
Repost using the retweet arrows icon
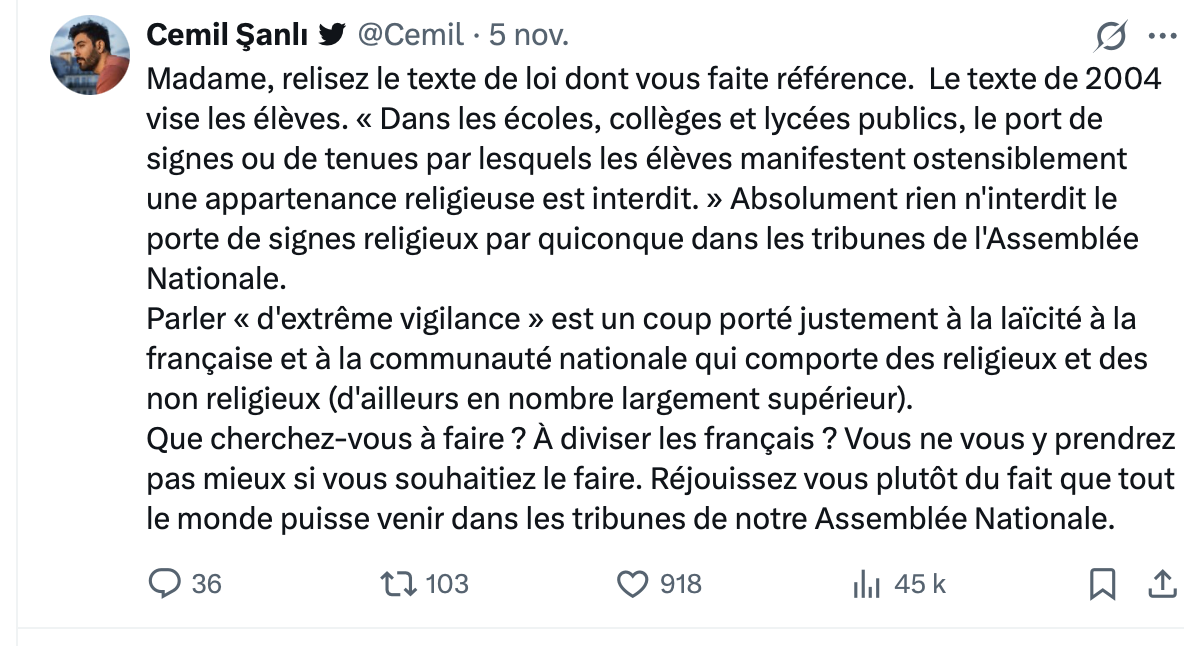(398, 584)
